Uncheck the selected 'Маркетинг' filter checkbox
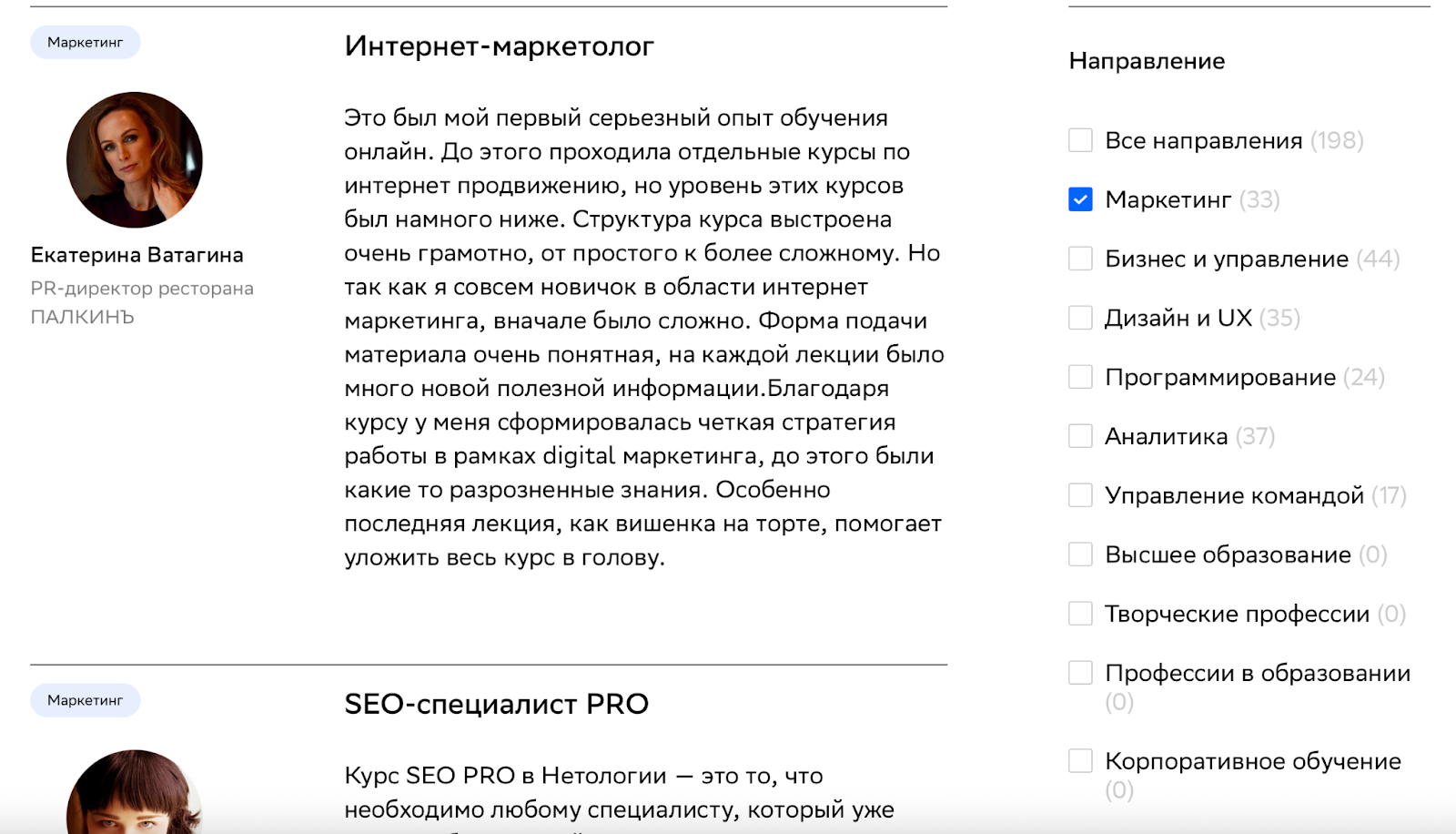1456x834 pixels. tap(1080, 199)
